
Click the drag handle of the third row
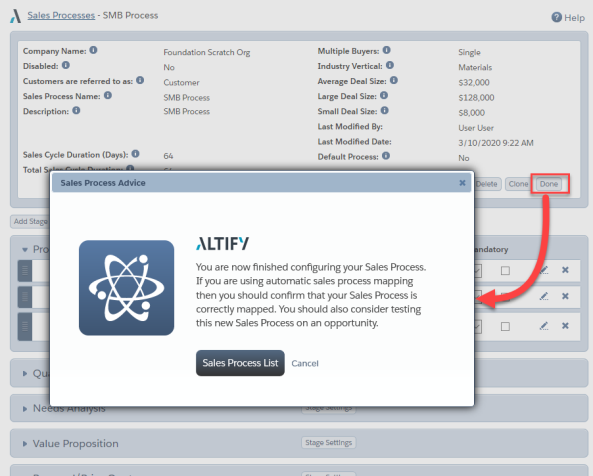click(25, 326)
